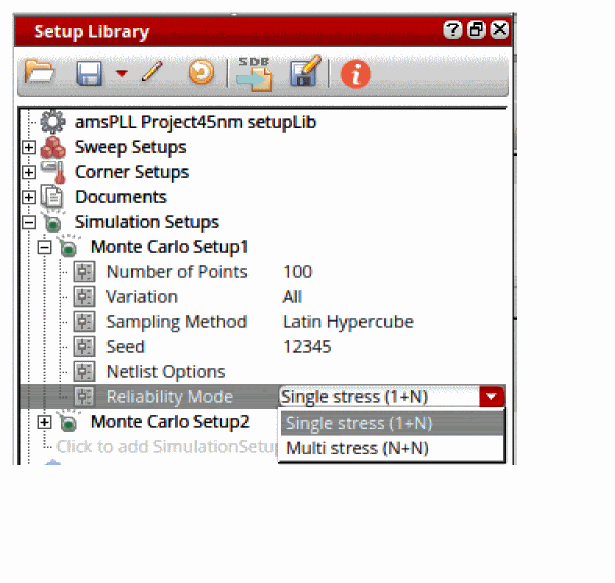Image resolution: width=615 pixels, height=583 pixels.
Task: Click the Reliability Mode combo box field
Action: [x=378, y=397]
